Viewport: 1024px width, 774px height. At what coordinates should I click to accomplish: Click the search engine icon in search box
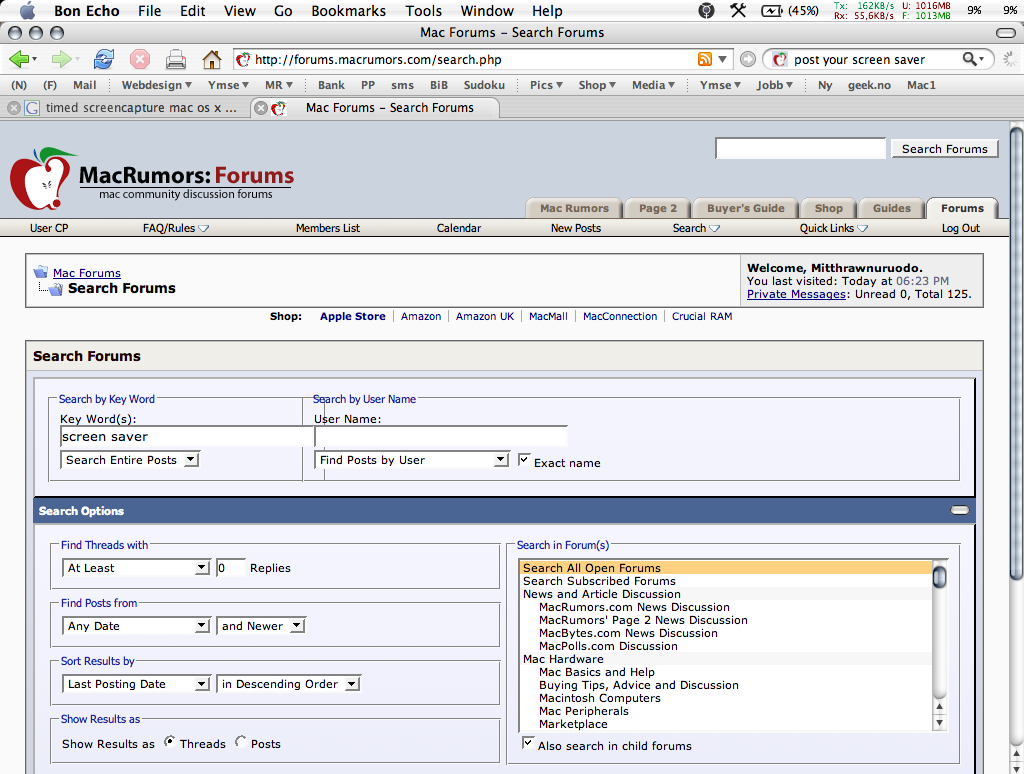pos(780,59)
